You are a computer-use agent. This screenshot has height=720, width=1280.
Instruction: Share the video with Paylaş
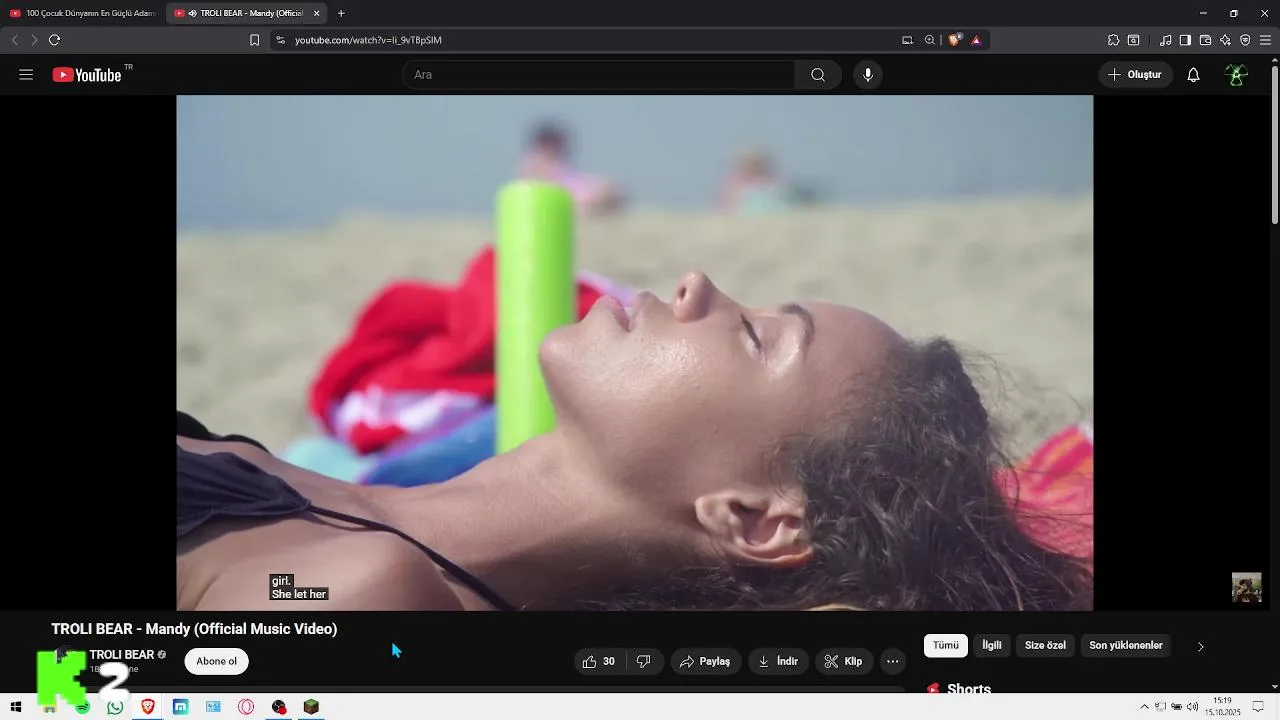(x=705, y=661)
